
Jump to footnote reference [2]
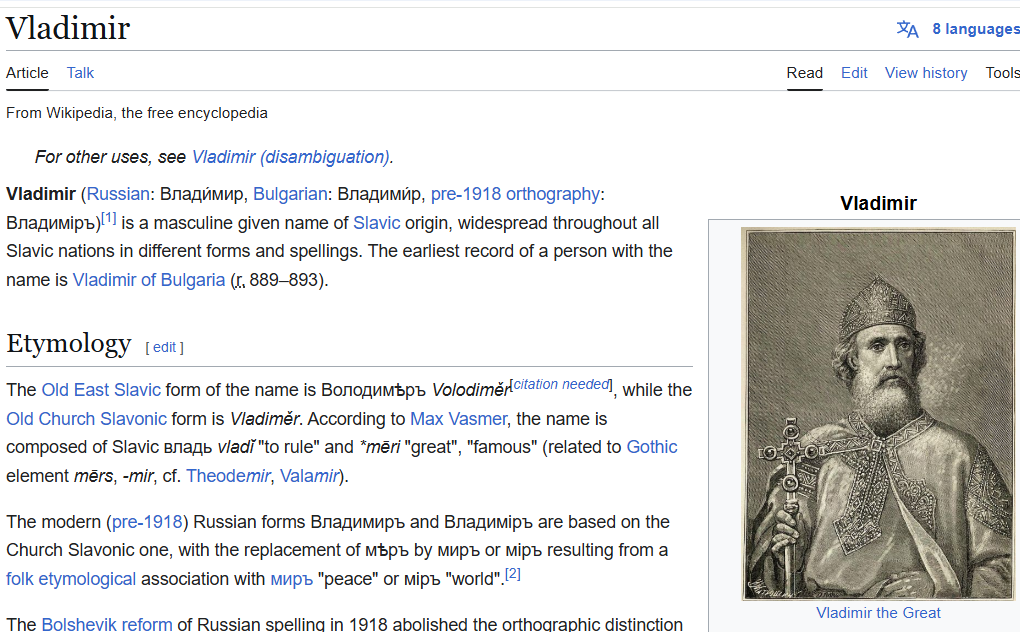(x=513, y=573)
